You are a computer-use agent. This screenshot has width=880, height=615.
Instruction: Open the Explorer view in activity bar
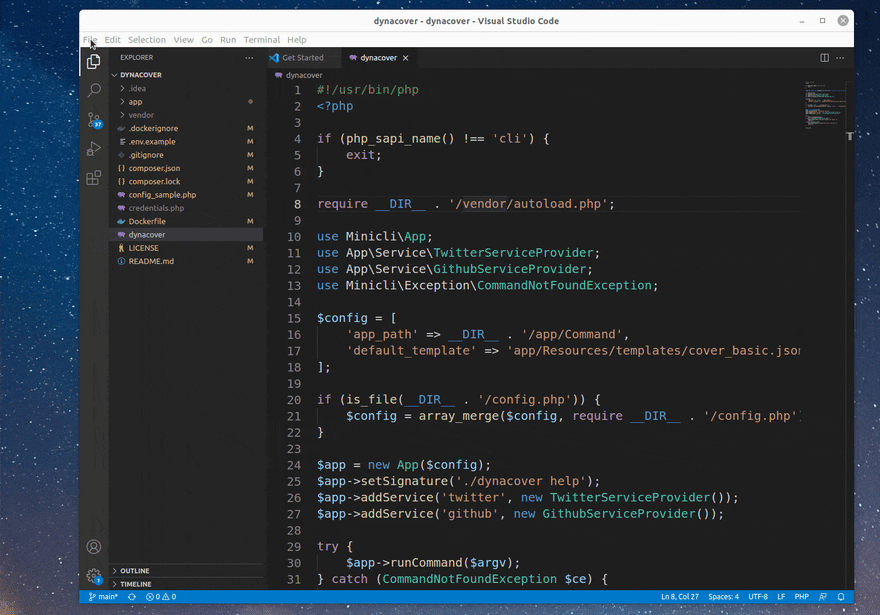click(94, 62)
